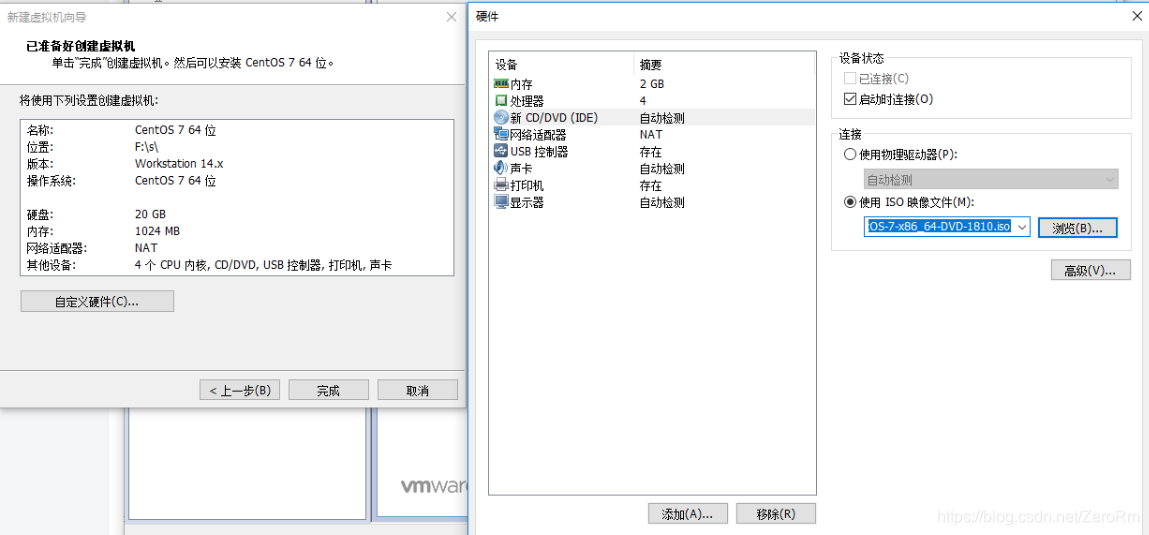Screen dimensions: 1149x535
Task: Click the processor summary value 4
Action: (643, 100)
